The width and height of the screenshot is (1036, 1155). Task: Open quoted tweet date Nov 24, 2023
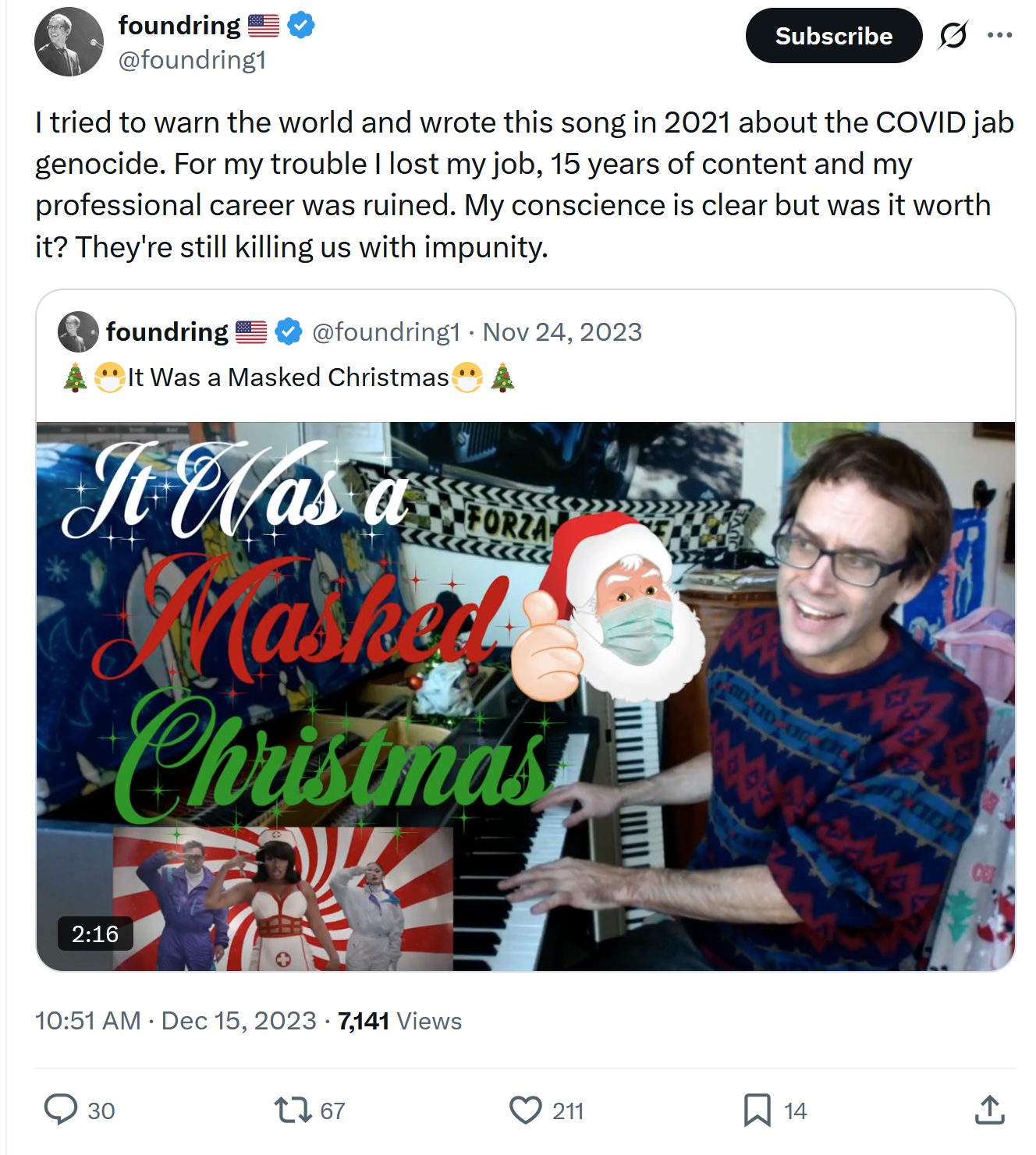[x=562, y=332]
